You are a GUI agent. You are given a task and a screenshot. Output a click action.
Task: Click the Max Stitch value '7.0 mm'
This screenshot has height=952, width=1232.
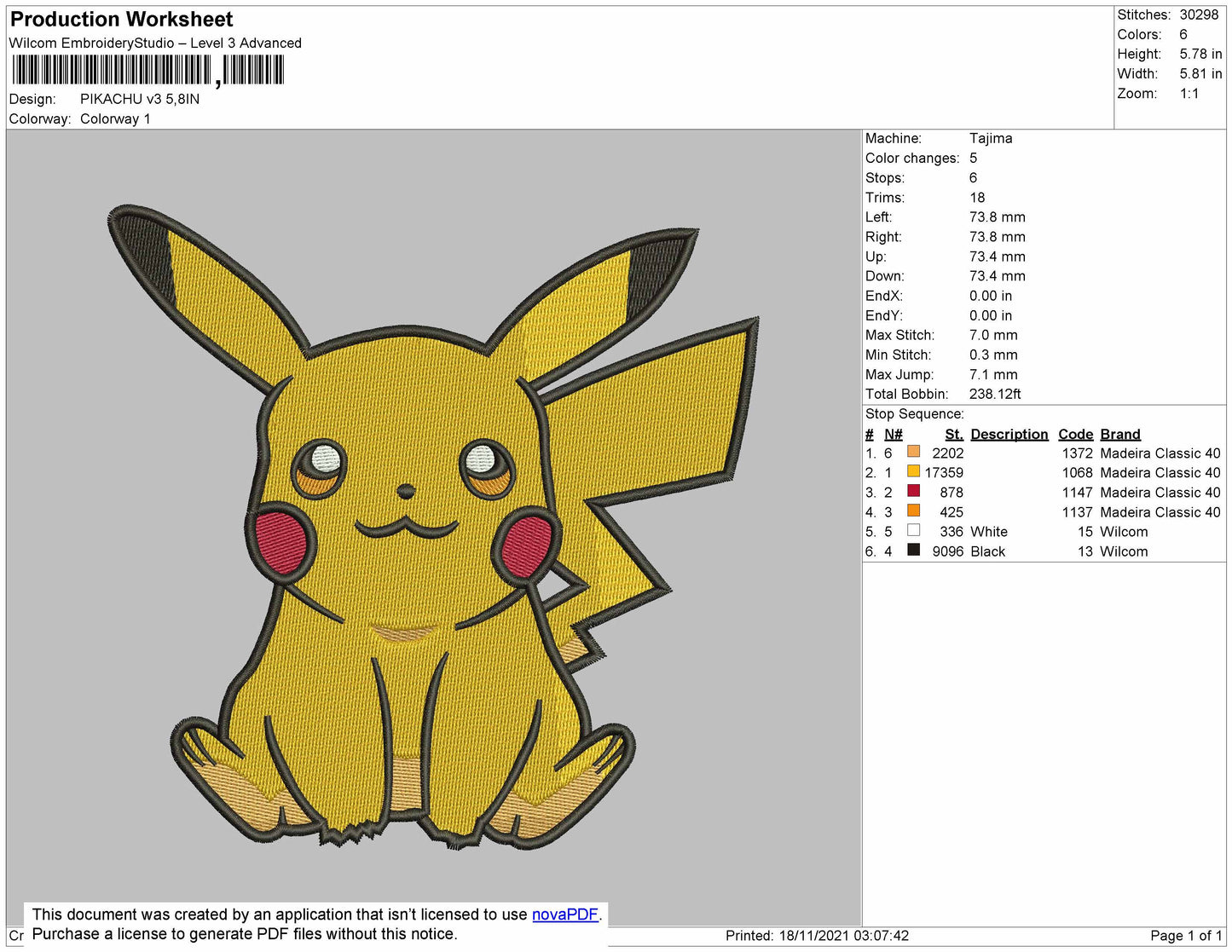tap(993, 335)
